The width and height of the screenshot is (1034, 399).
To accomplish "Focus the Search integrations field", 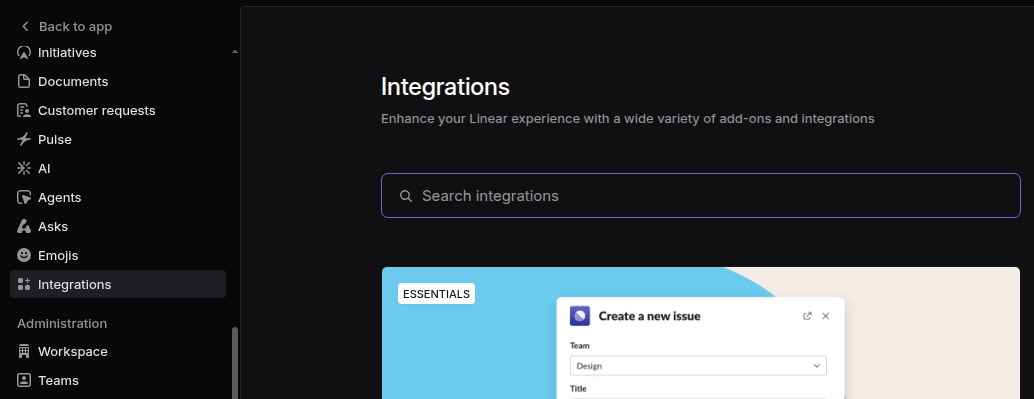I will click(x=700, y=196).
